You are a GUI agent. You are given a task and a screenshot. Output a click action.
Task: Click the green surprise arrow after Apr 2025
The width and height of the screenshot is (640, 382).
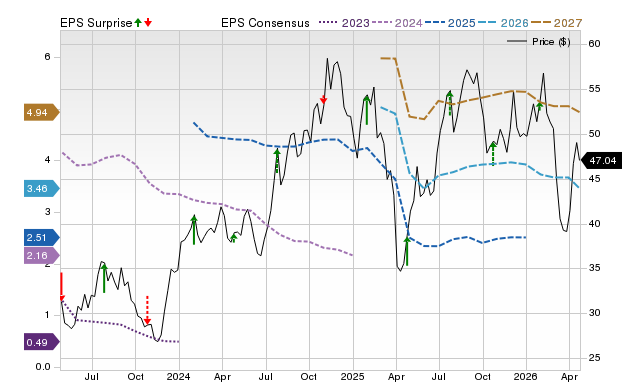[x=407, y=251]
